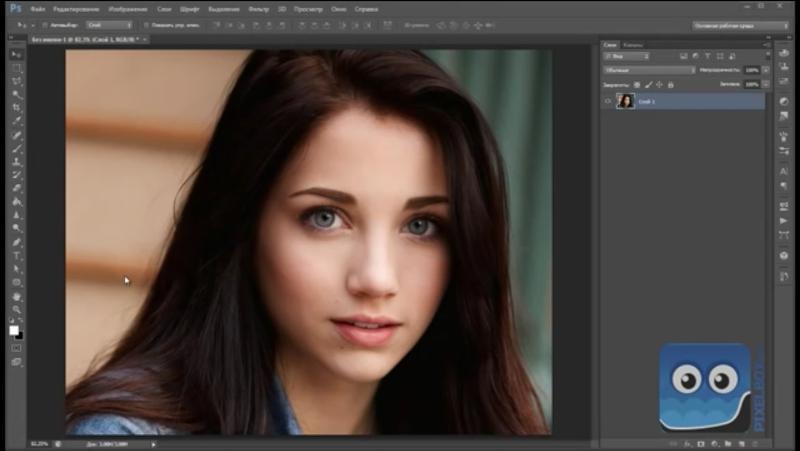The width and height of the screenshot is (800, 451).
Task: Open the Файл menu
Action: point(37,8)
